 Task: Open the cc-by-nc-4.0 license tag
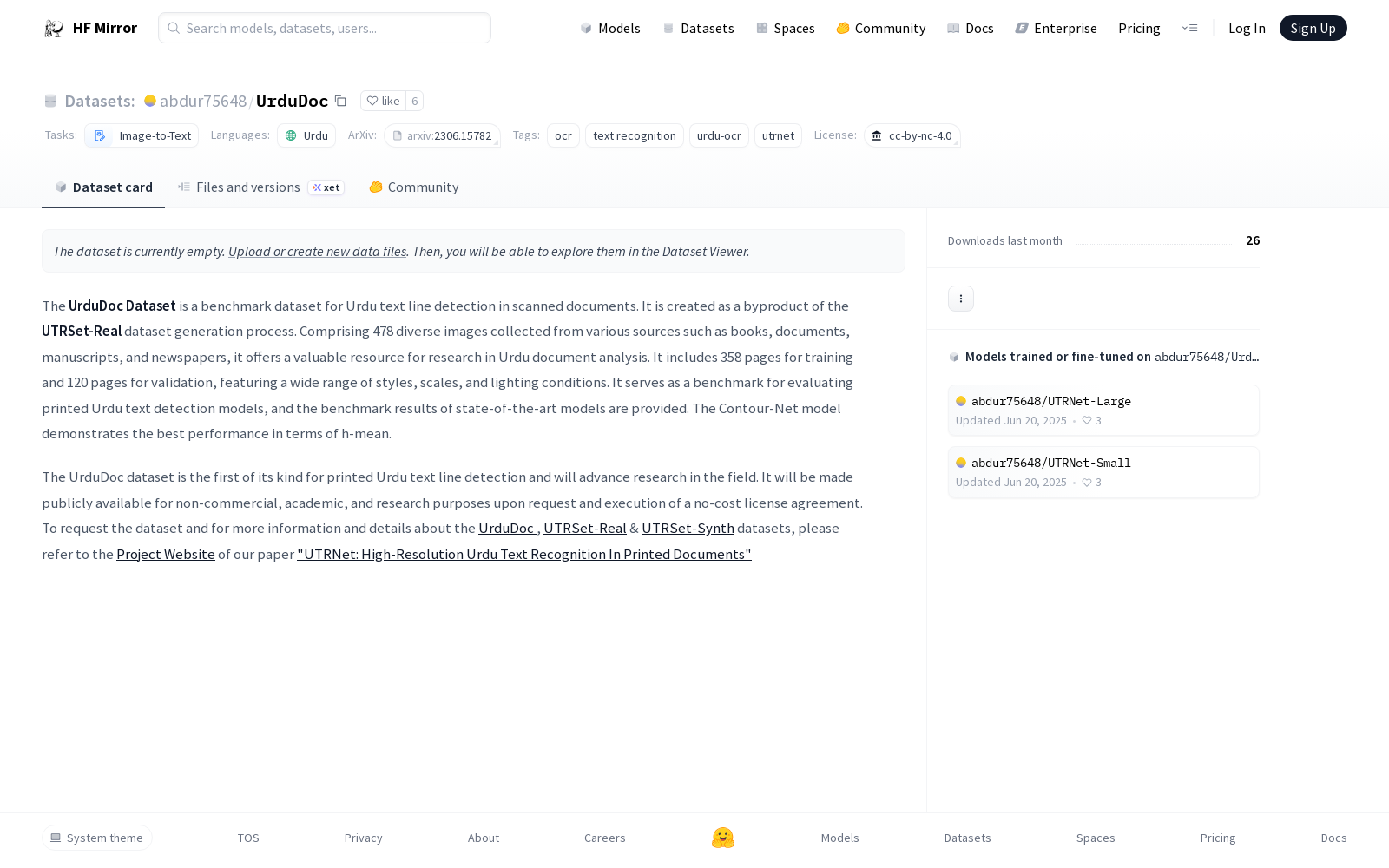click(x=912, y=135)
